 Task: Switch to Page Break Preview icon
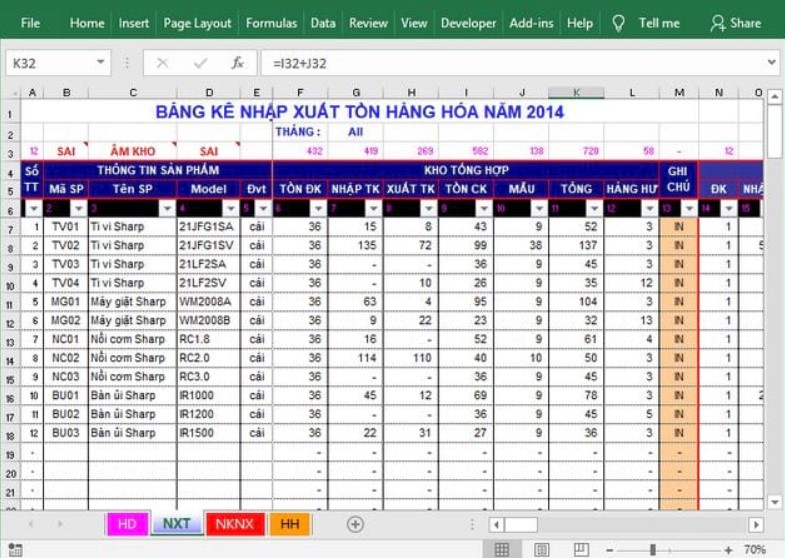click(x=581, y=549)
